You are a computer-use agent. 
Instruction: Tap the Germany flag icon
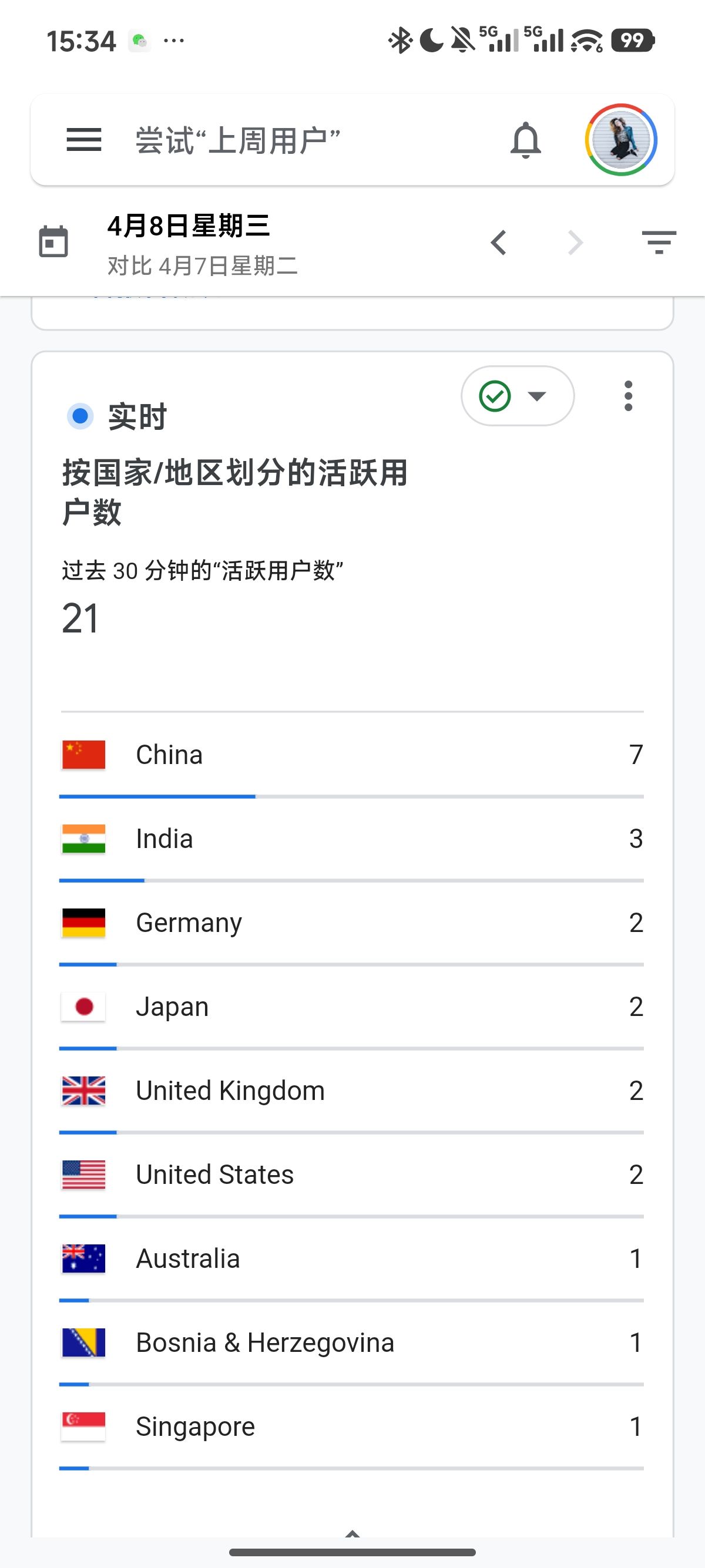[84, 923]
